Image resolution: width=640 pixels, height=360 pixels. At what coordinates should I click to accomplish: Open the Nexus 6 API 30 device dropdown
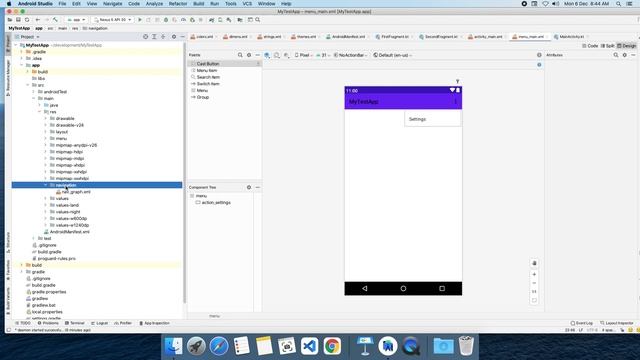click(x=113, y=20)
